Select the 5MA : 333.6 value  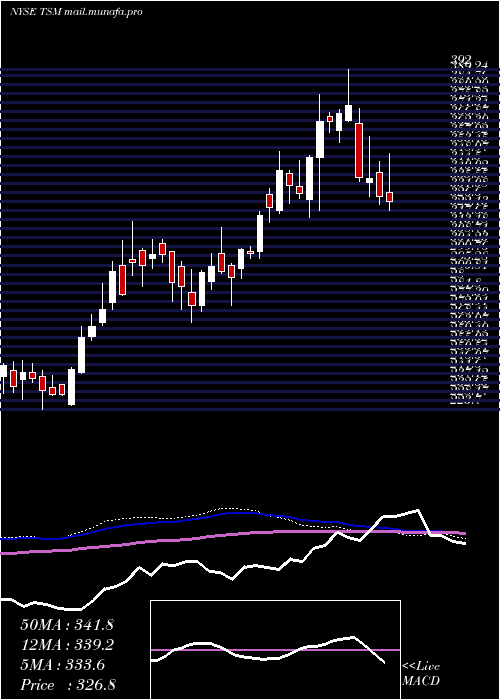click(62, 665)
